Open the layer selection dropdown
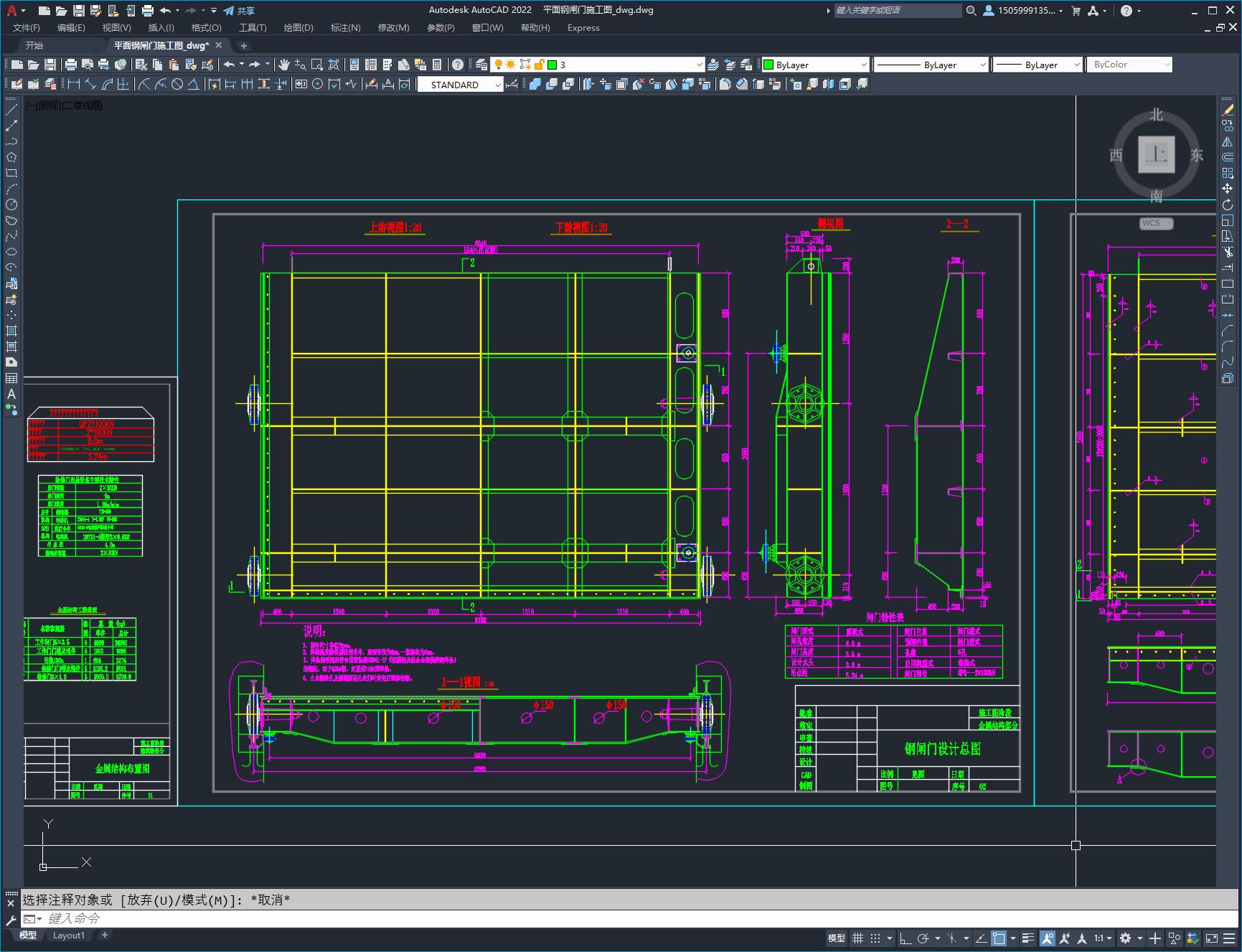This screenshot has height=952, width=1242. [700, 65]
